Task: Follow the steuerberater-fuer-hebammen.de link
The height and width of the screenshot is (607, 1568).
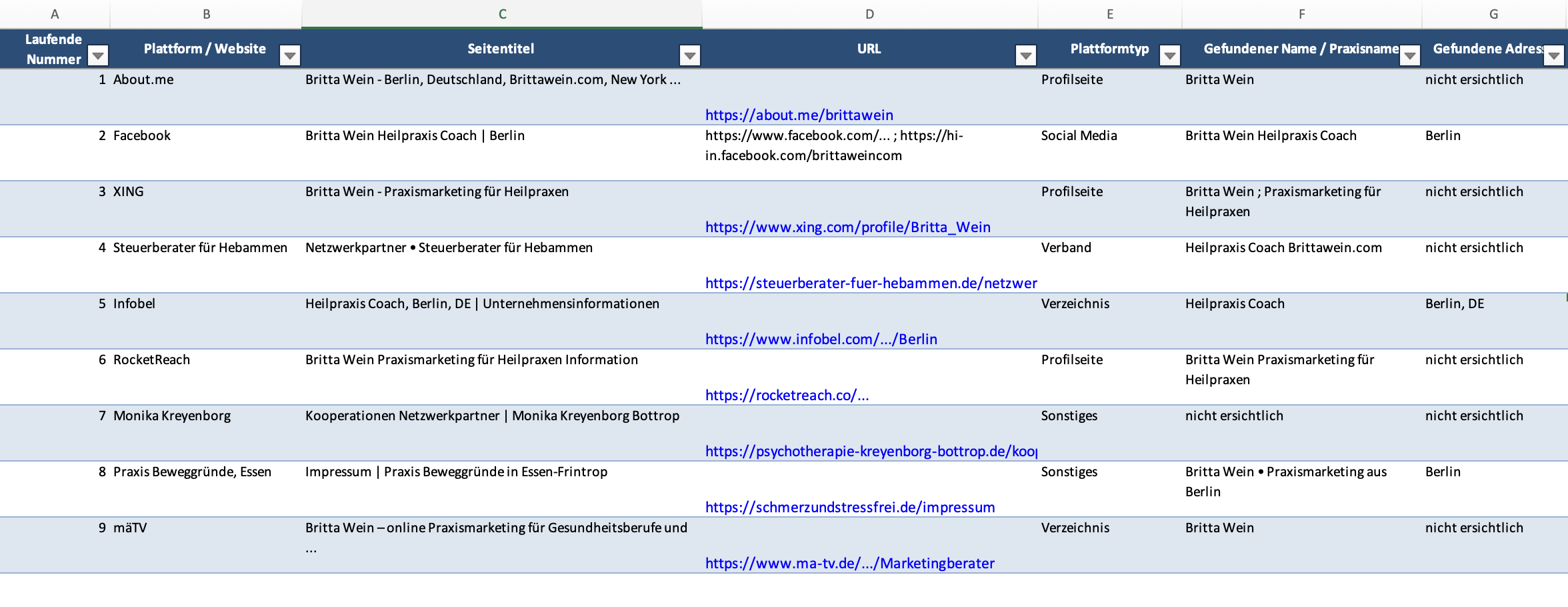Action: tap(870, 283)
